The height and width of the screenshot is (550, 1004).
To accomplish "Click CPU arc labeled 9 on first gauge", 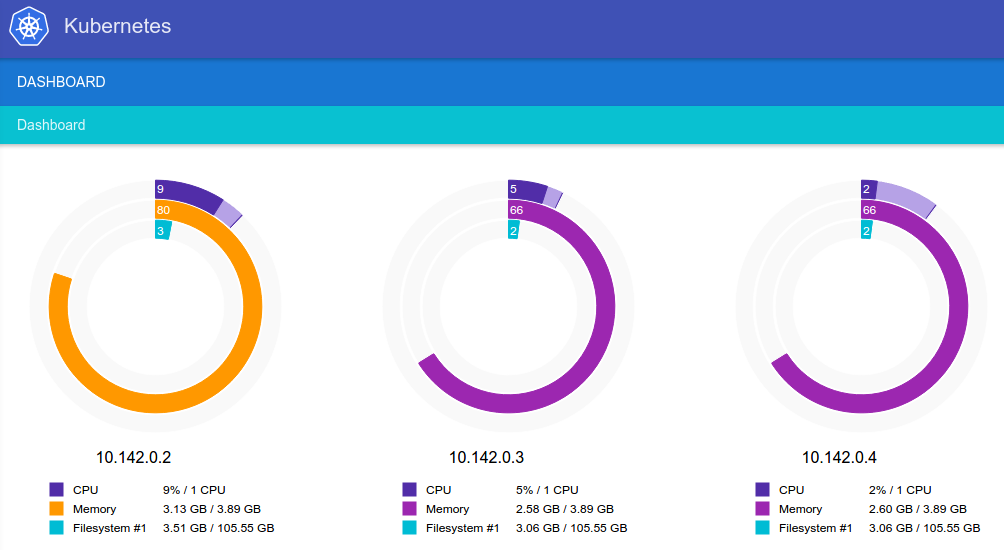I will point(187,194).
